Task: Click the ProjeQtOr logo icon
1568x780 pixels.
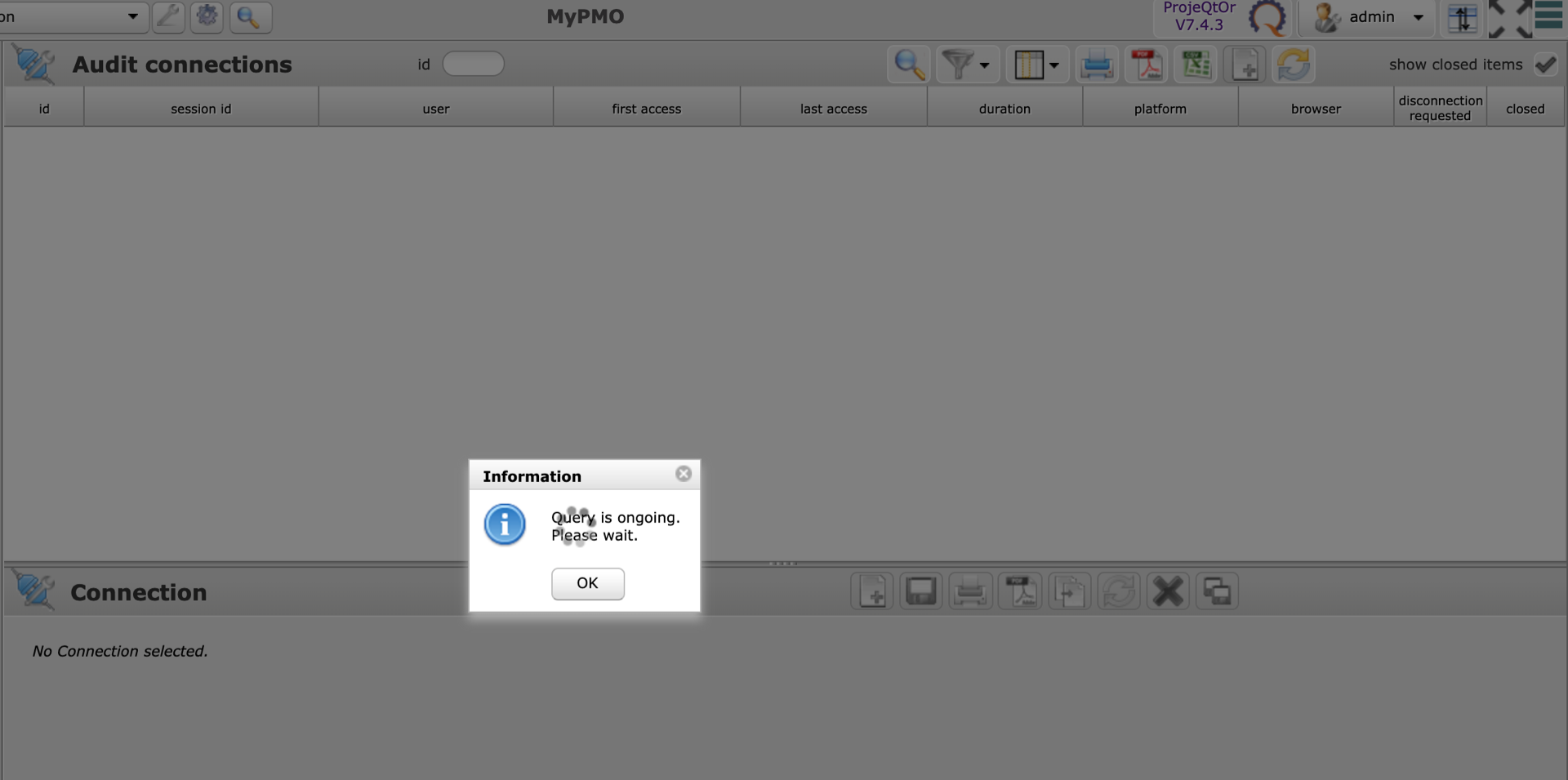Action: [1267, 18]
